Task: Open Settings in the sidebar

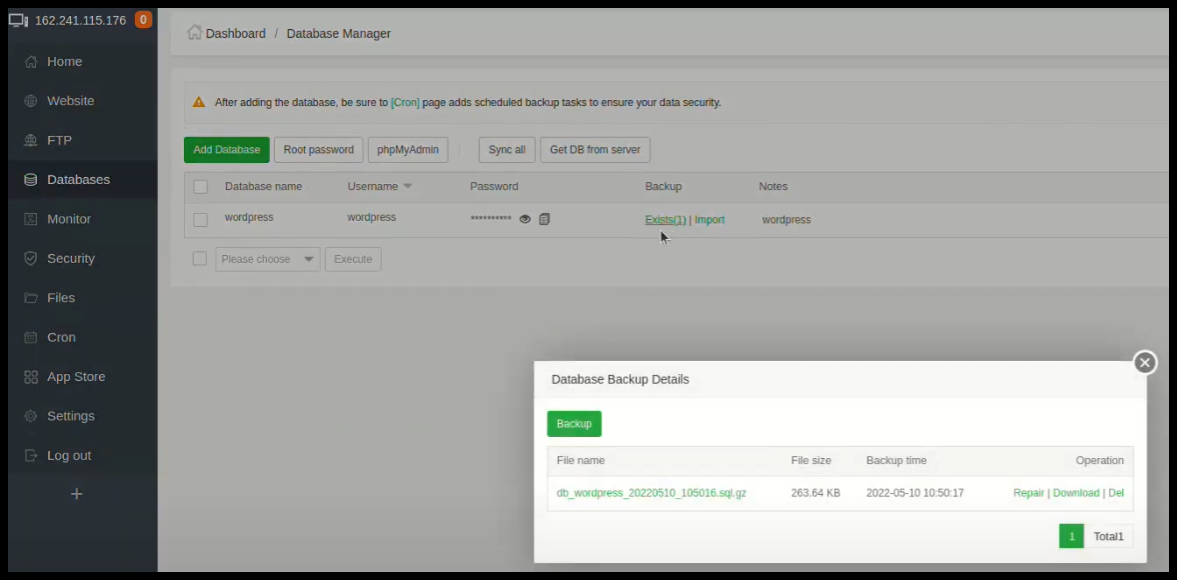Action: point(70,416)
